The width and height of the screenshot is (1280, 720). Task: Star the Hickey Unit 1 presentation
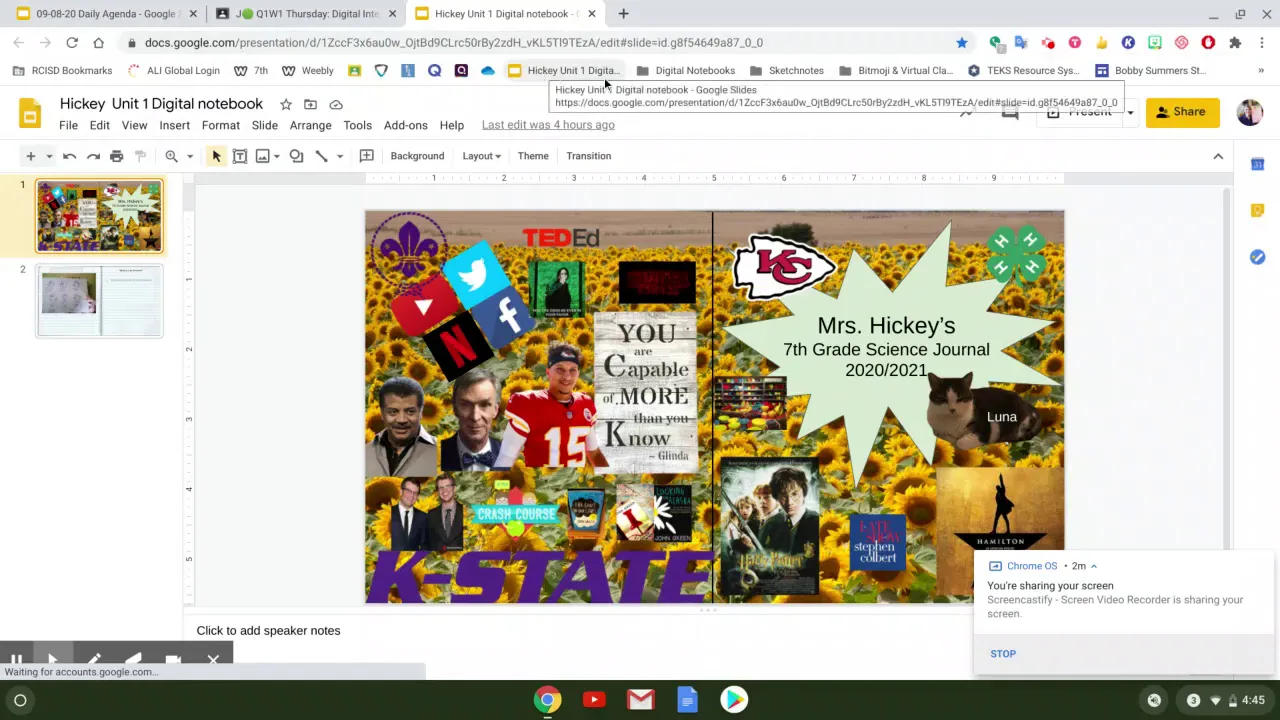pyautogui.click(x=286, y=104)
